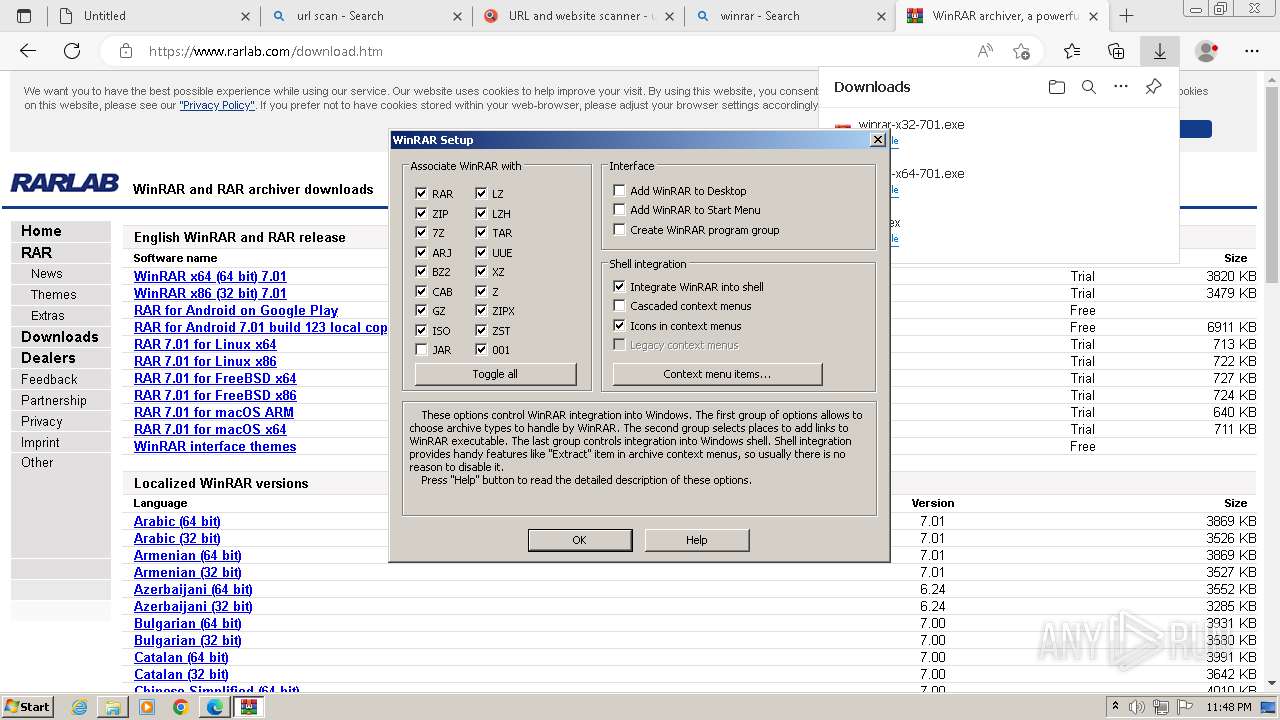Toggle Icons in context menus
1280x720 pixels.
click(619, 326)
